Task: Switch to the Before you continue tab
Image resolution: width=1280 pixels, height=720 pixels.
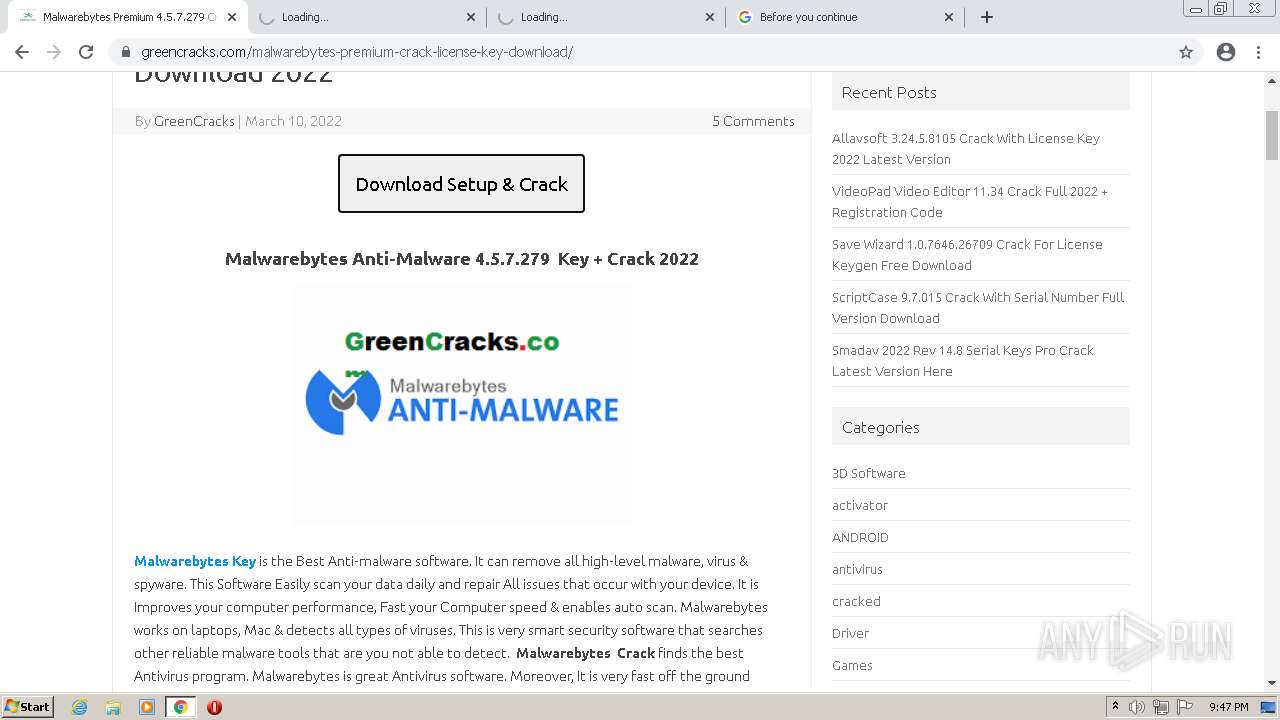Action: point(844,17)
